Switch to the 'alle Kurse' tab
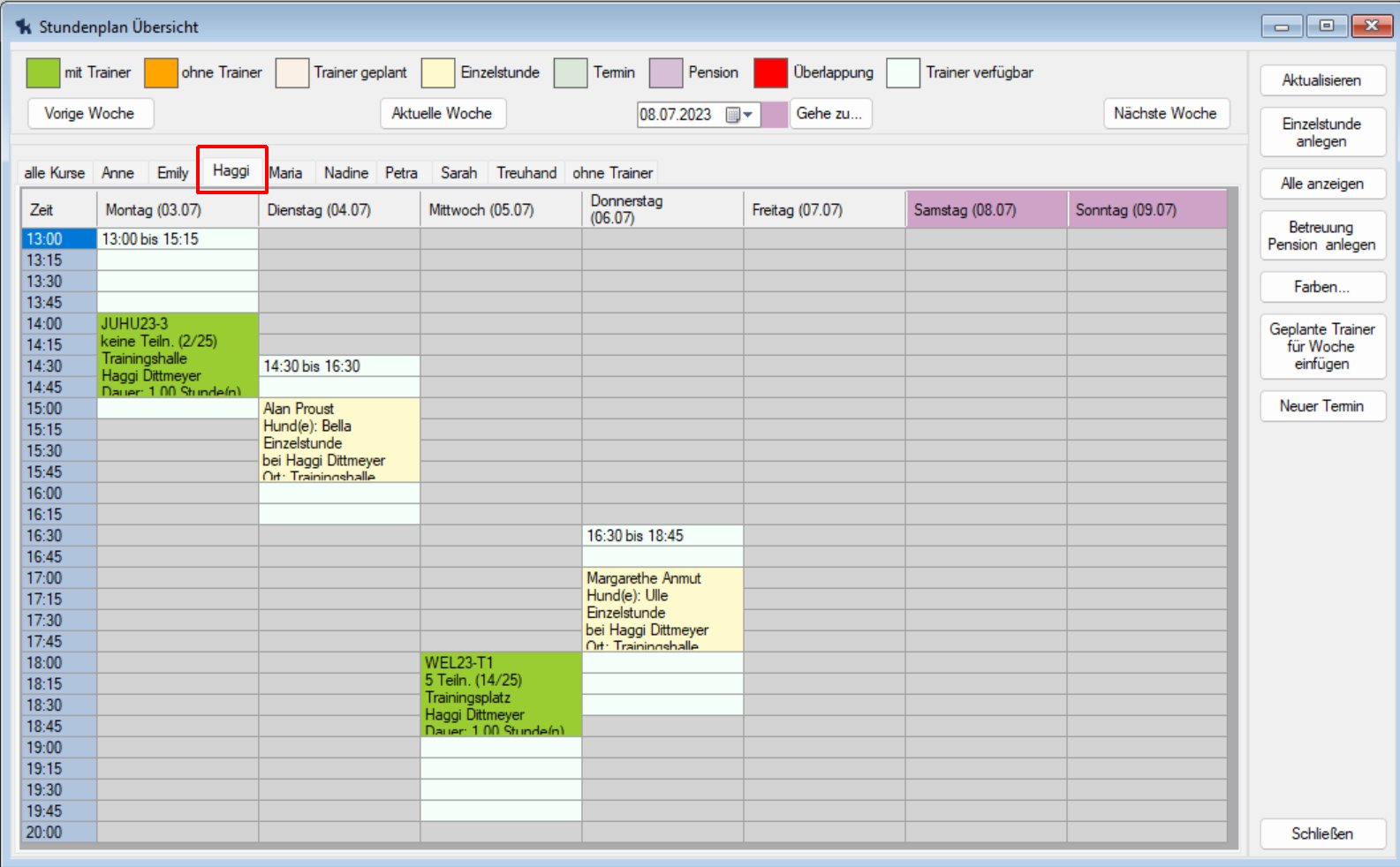Screen dimensions: 1400x867 pyautogui.click(x=55, y=173)
